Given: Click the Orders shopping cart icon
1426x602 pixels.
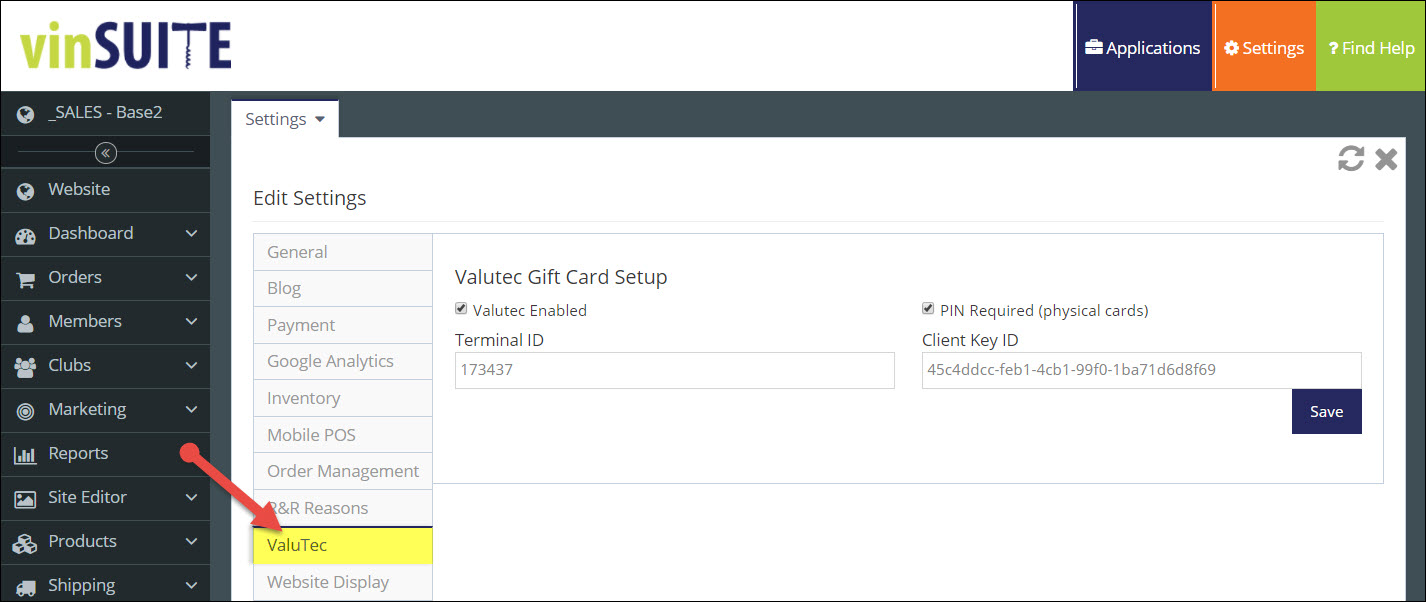Looking at the screenshot, I should click(x=26, y=278).
